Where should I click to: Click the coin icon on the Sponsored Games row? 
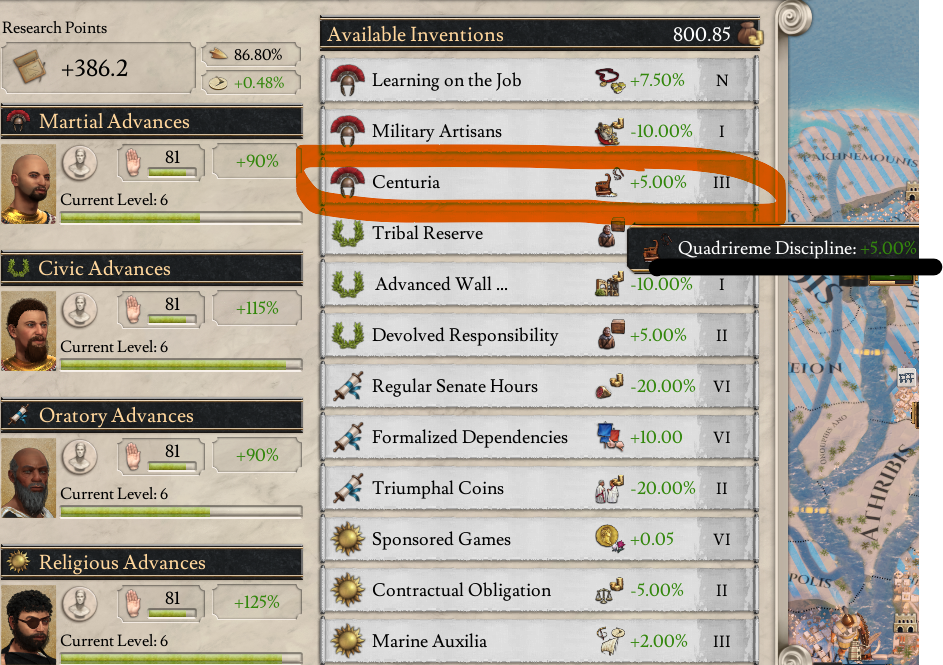click(608, 539)
